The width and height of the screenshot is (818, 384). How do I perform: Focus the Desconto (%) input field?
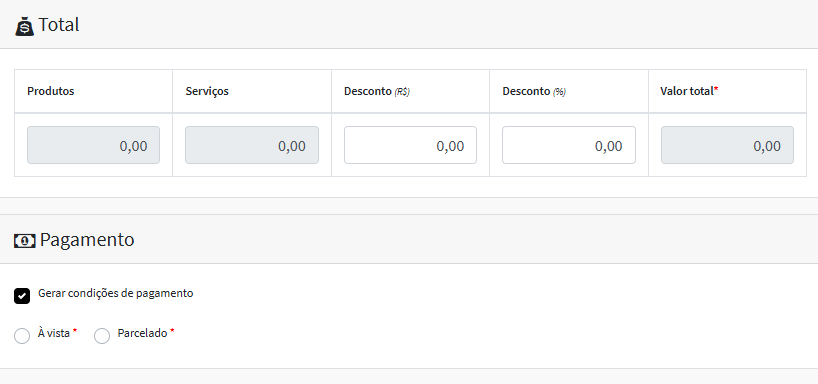point(569,145)
